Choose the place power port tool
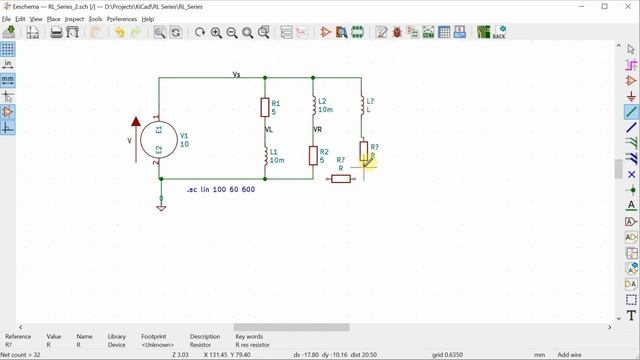The image size is (640, 360). click(x=631, y=96)
